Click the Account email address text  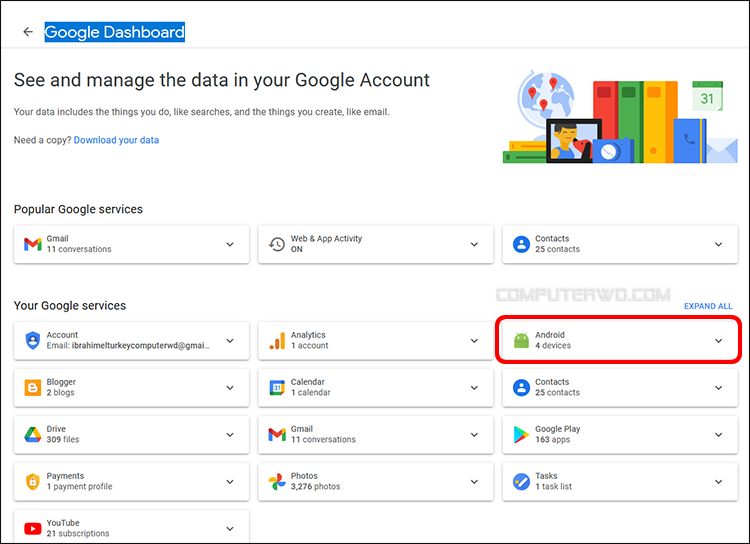pos(141,345)
